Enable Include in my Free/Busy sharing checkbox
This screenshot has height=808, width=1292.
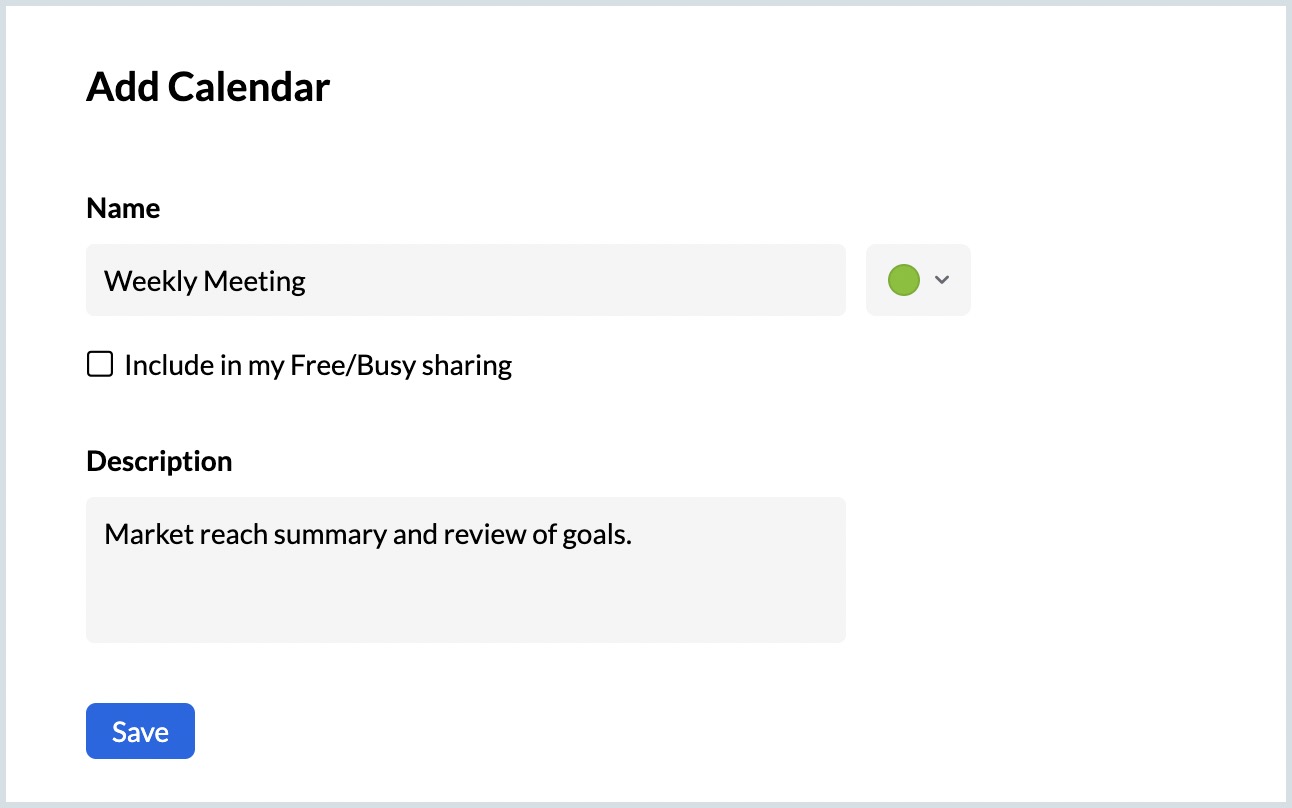click(100, 365)
